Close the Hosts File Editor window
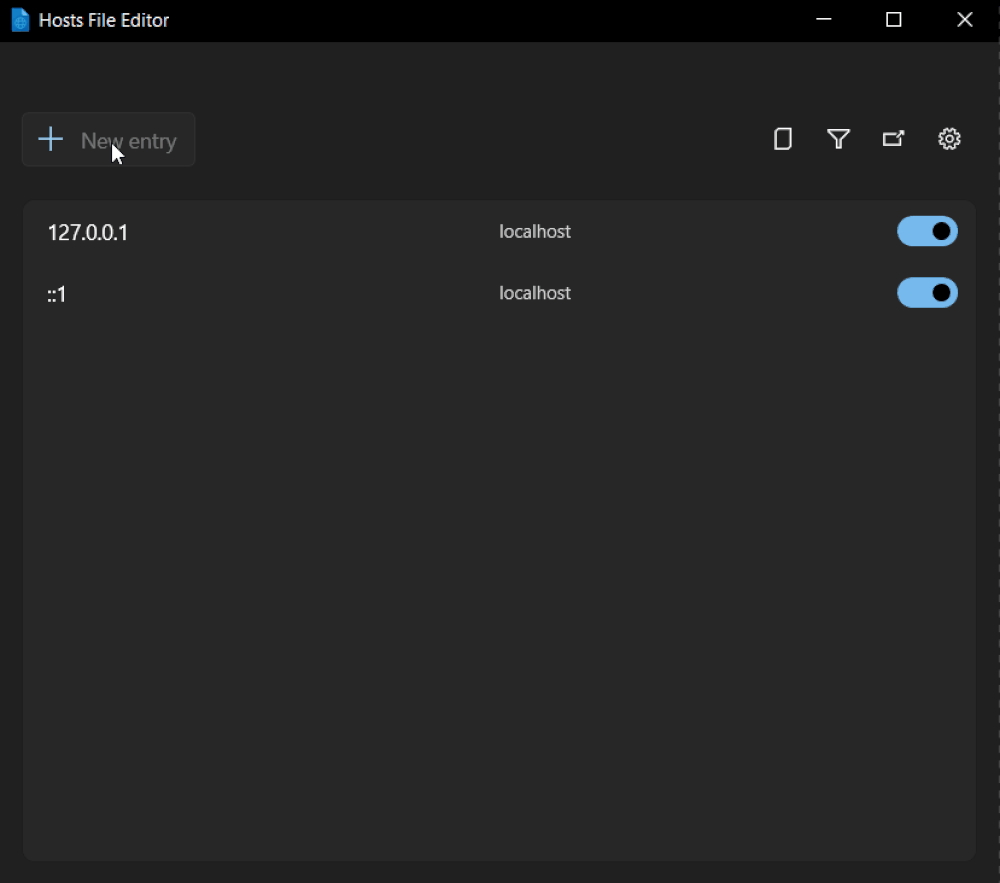 coord(964,20)
